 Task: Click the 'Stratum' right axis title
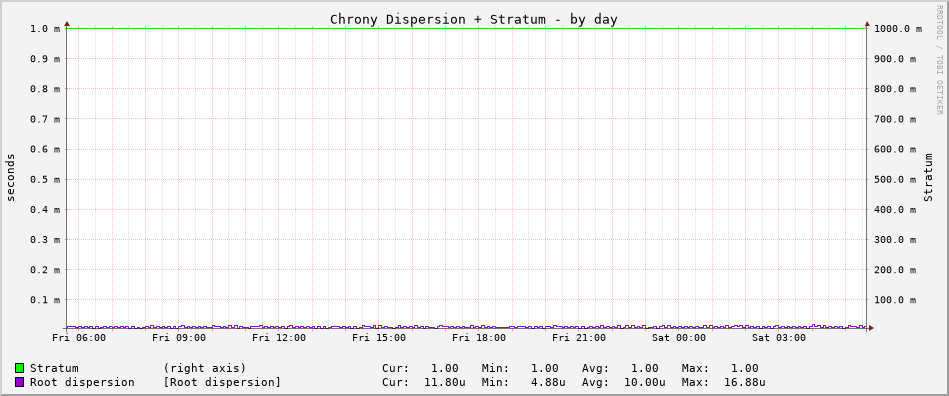pyautogui.click(x=928, y=177)
